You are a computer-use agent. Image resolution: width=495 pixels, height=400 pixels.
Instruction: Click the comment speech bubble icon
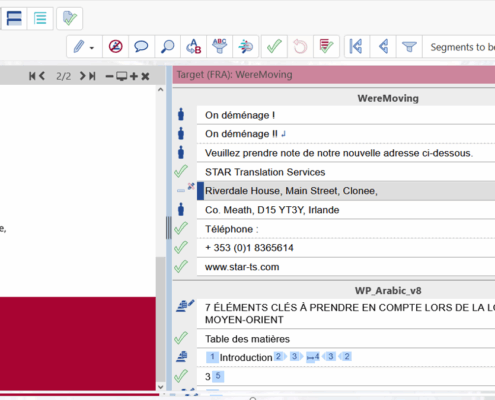click(x=141, y=46)
